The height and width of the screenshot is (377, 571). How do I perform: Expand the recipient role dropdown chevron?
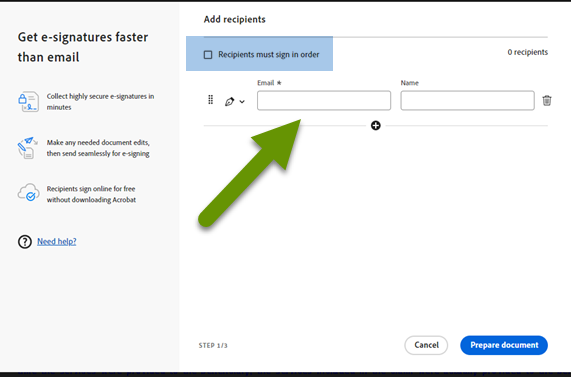click(242, 102)
